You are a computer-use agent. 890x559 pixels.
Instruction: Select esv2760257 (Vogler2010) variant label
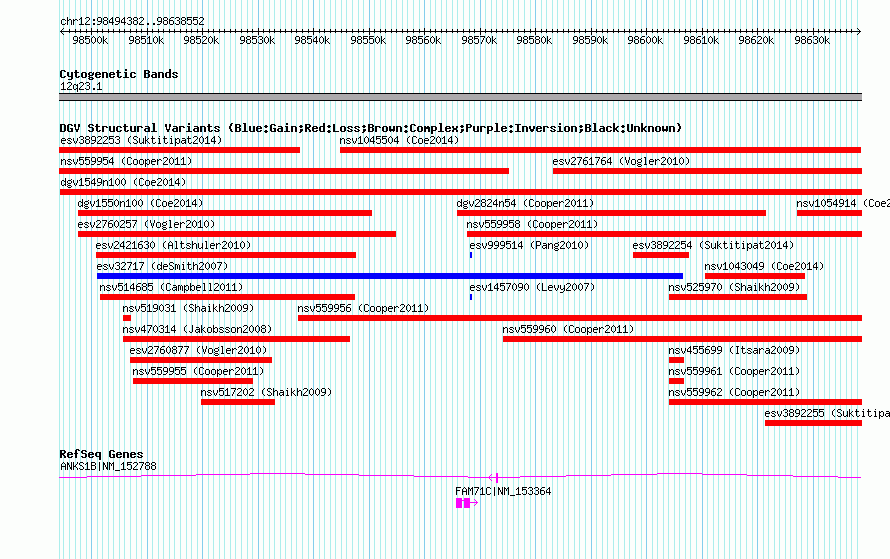click(x=146, y=224)
